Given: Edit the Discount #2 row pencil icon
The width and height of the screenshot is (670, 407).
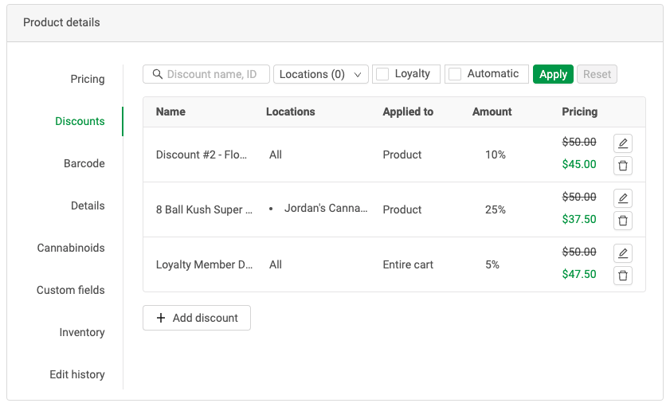Looking at the screenshot, I should [623, 144].
